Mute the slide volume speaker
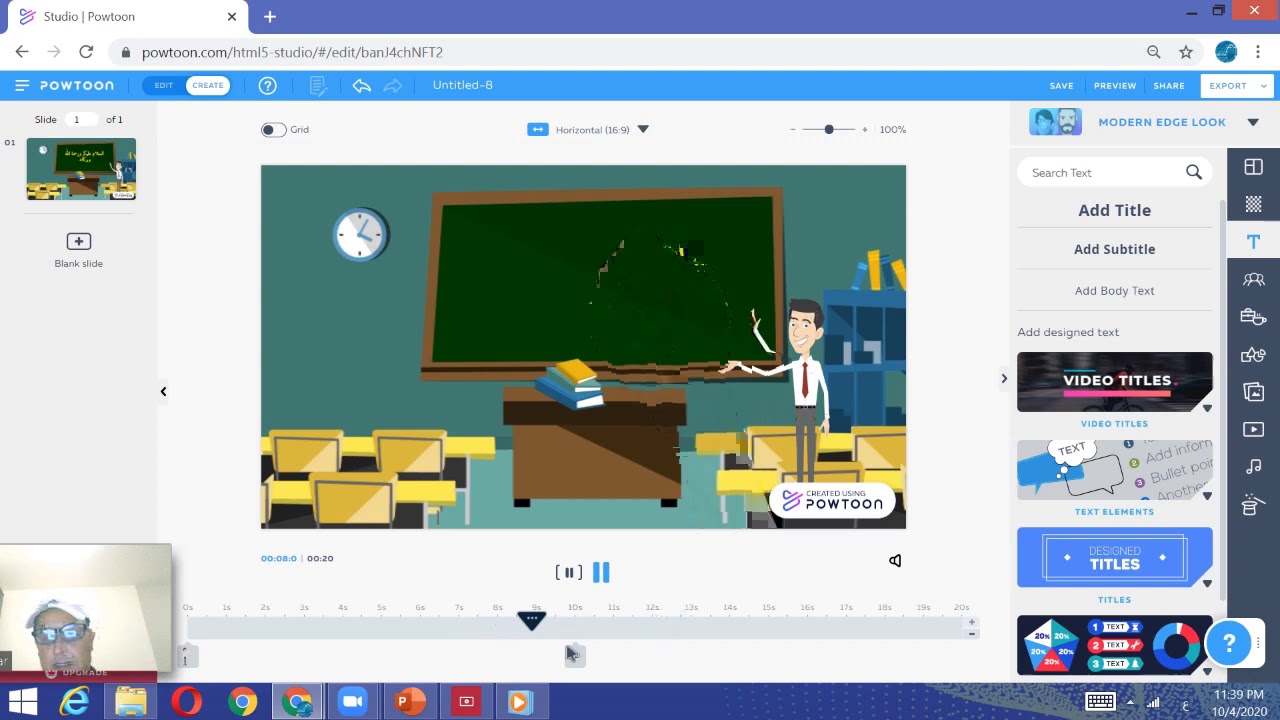 click(895, 561)
